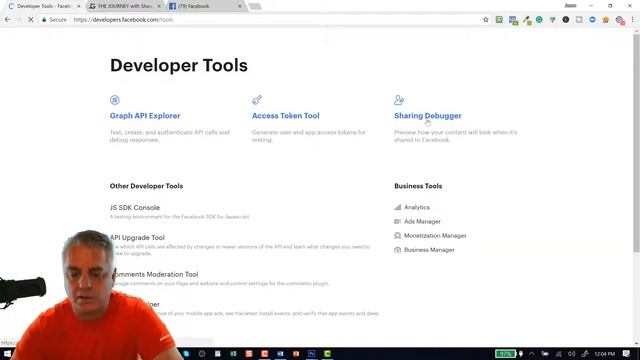Close the (79) Facebook tab

[x=240, y=6]
